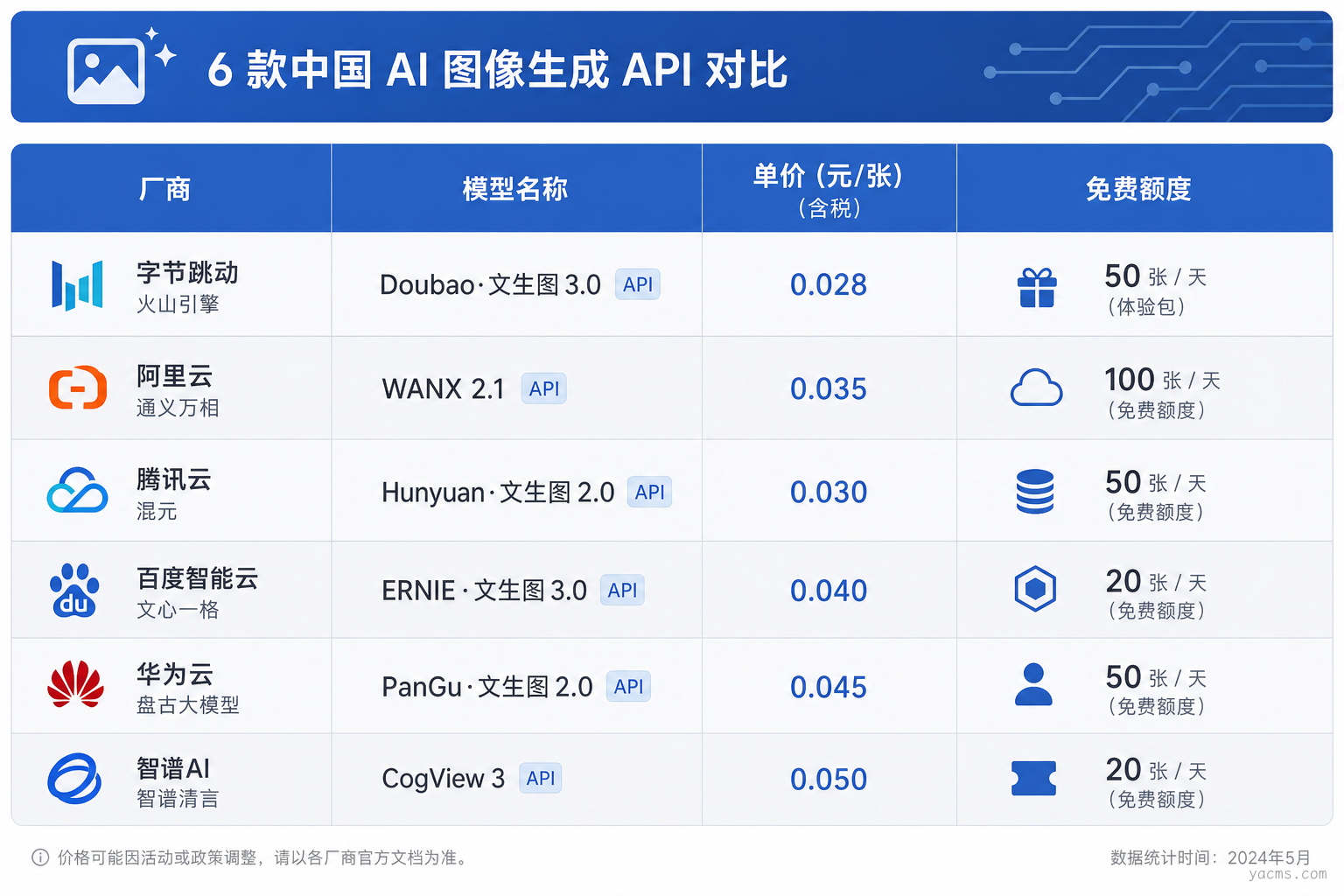
Task: Click the Huawei red flower logo
Action: 75,683
